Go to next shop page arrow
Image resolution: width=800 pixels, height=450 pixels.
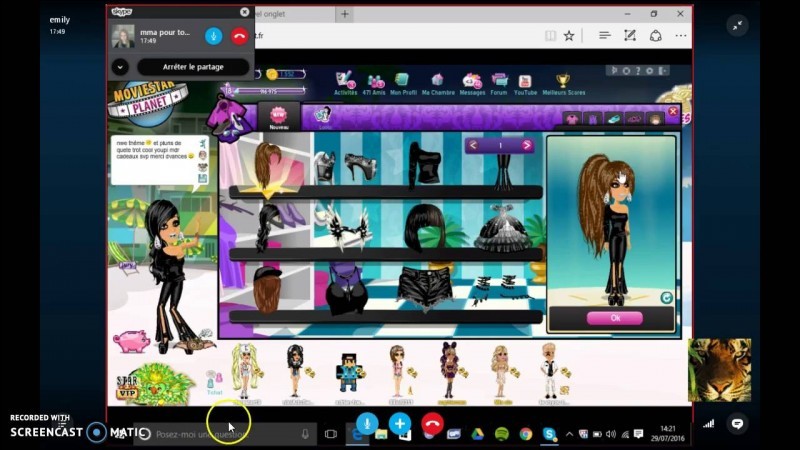(x=527, y=145)
